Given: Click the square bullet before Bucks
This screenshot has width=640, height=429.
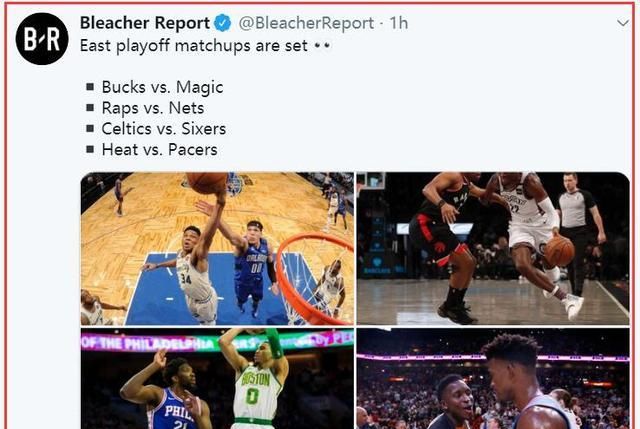Looking at the screenshot, I should pyautogui.click(x=90, y=87).
